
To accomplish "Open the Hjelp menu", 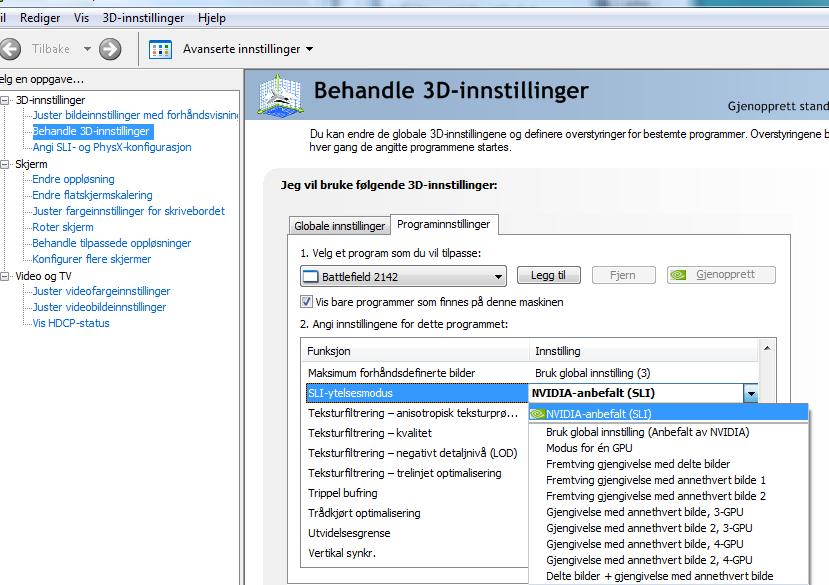I will tap(212, 18).
